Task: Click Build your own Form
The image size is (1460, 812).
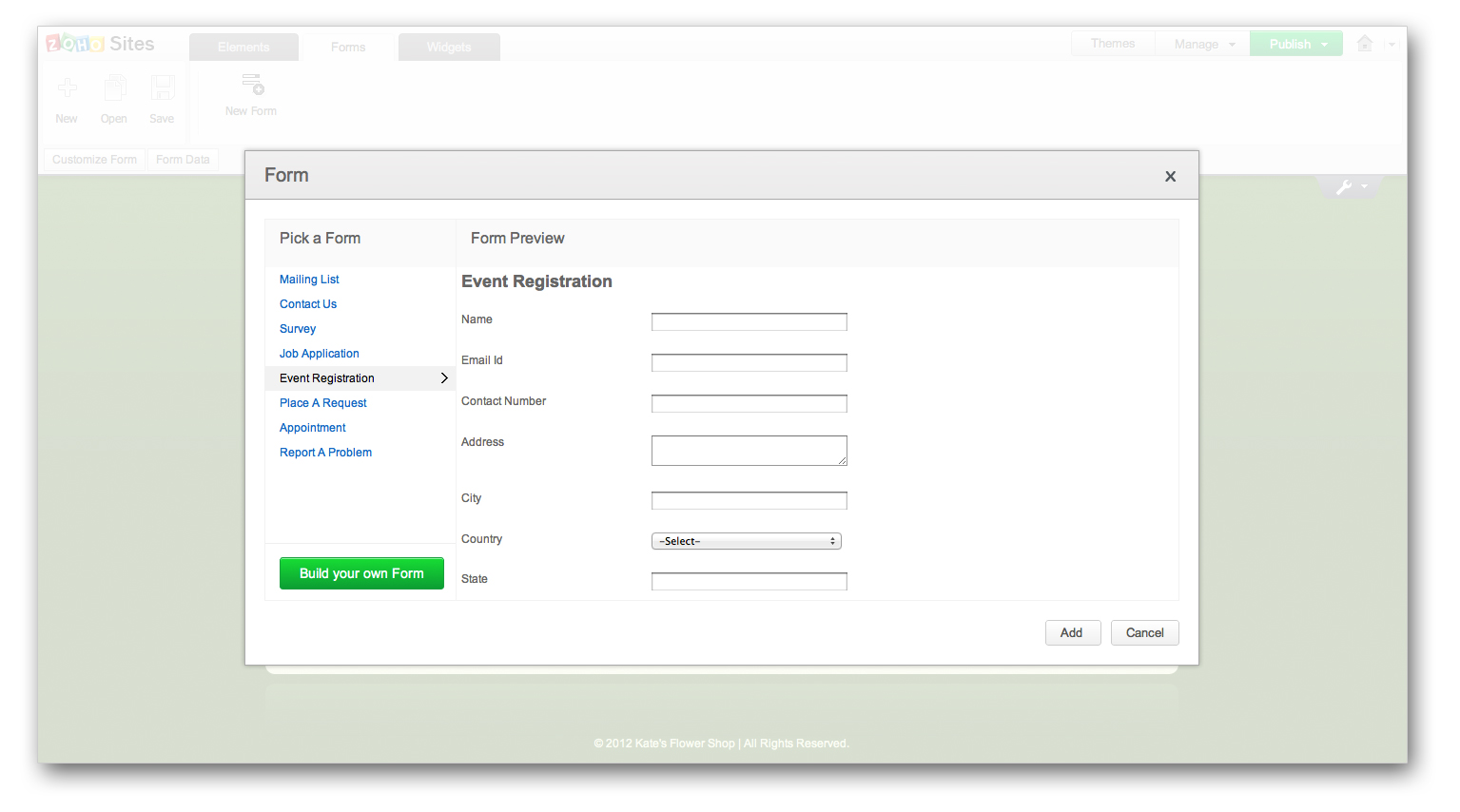Action: (361, 573)
